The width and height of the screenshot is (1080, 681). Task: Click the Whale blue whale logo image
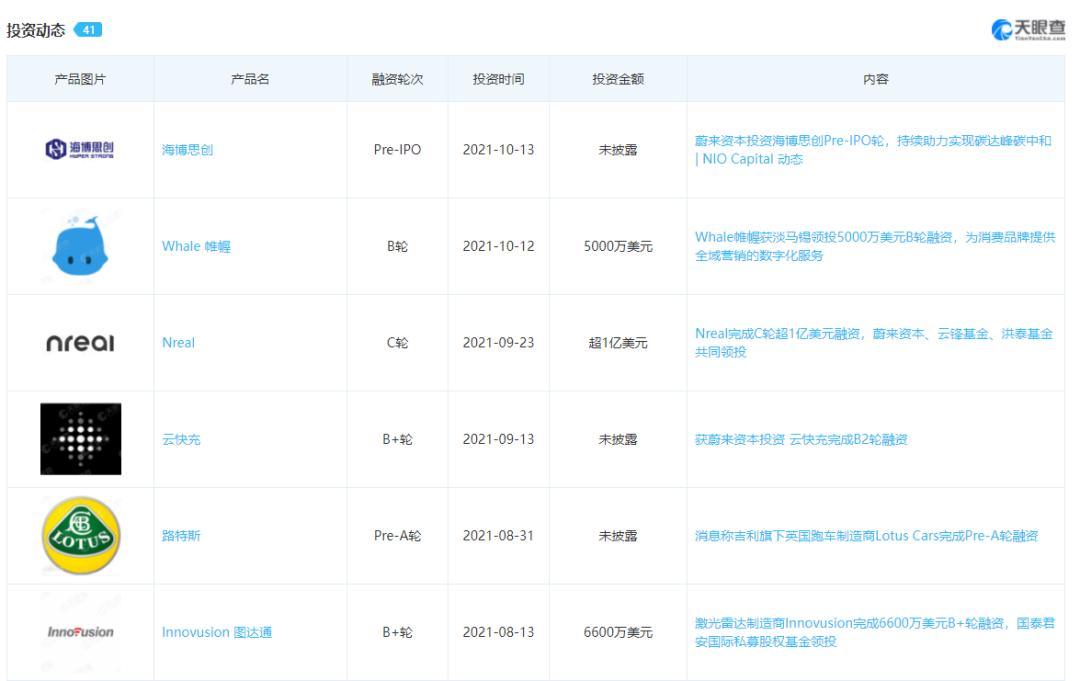(x=80, y=246)
